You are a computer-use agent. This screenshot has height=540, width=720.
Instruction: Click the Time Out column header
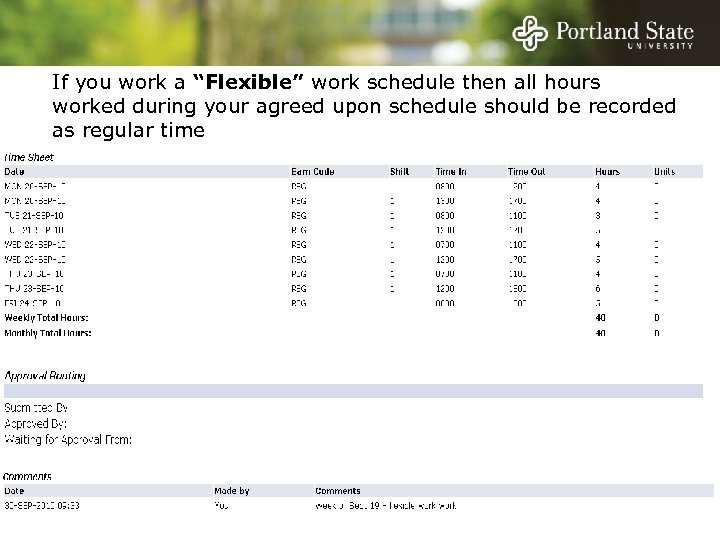(526, 171)
